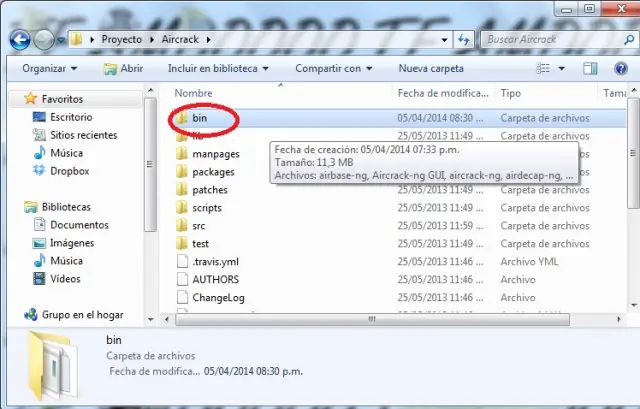The image size is (640, 409).
Task: Open Vídeos library
Action: [x=65, y=279]
